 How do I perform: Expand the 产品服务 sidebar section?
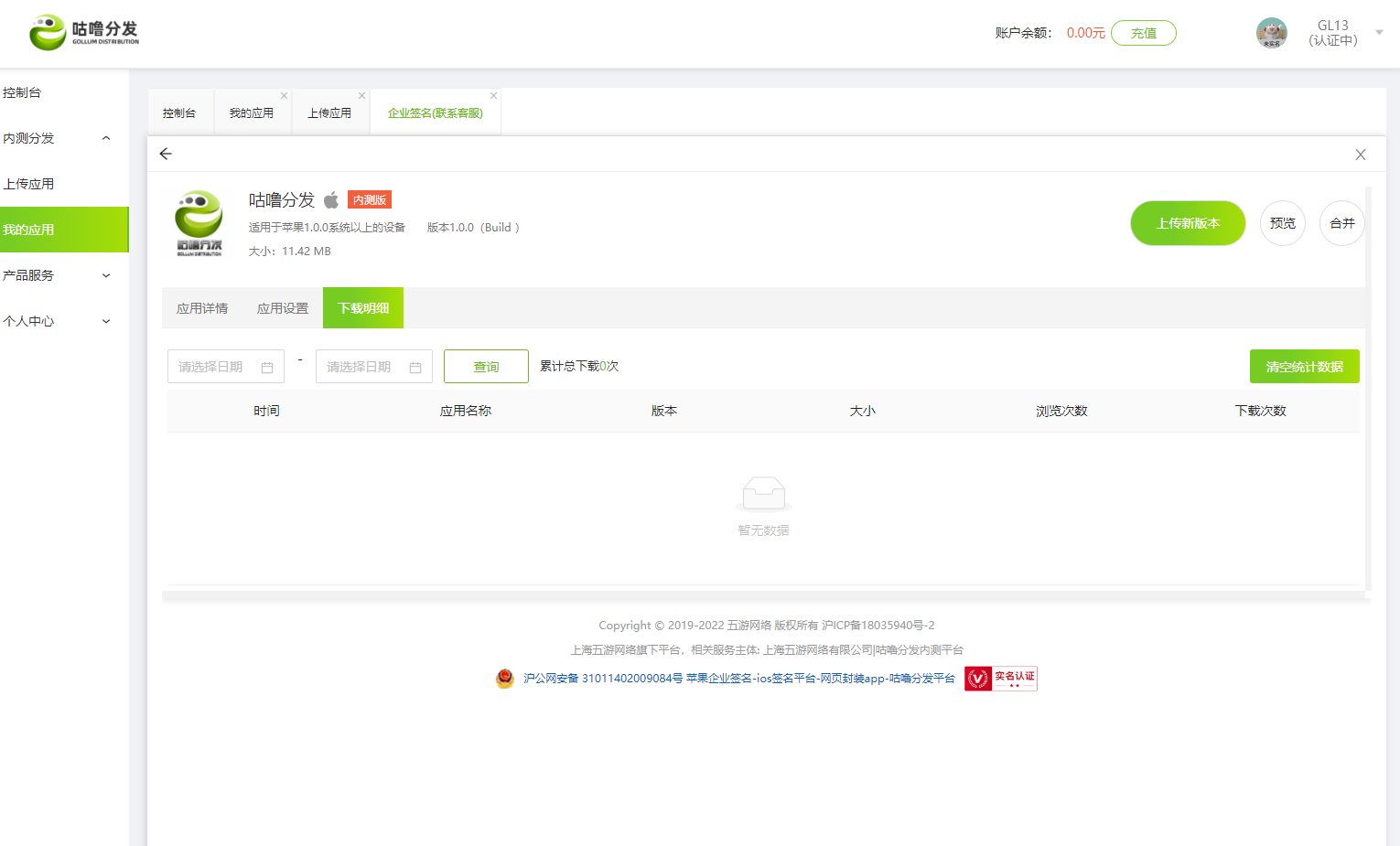pos(64,275)
